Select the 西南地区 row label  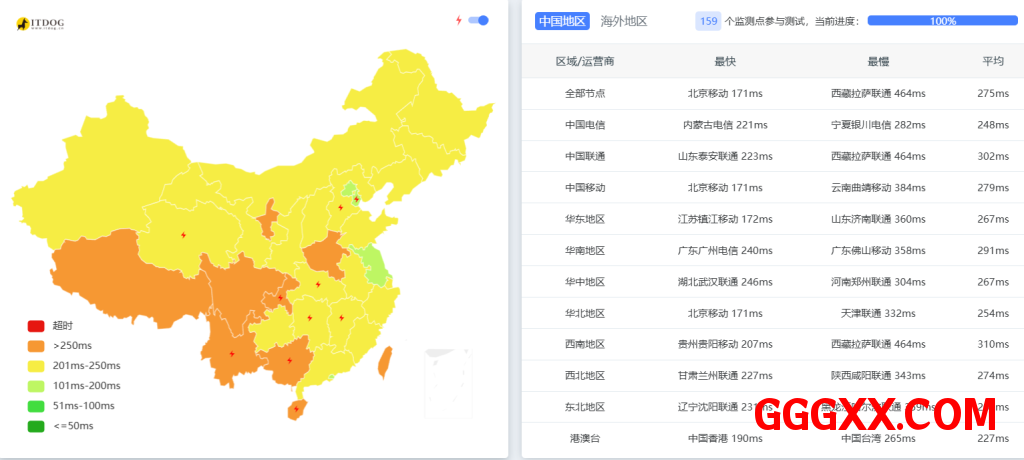coord(585,344)
